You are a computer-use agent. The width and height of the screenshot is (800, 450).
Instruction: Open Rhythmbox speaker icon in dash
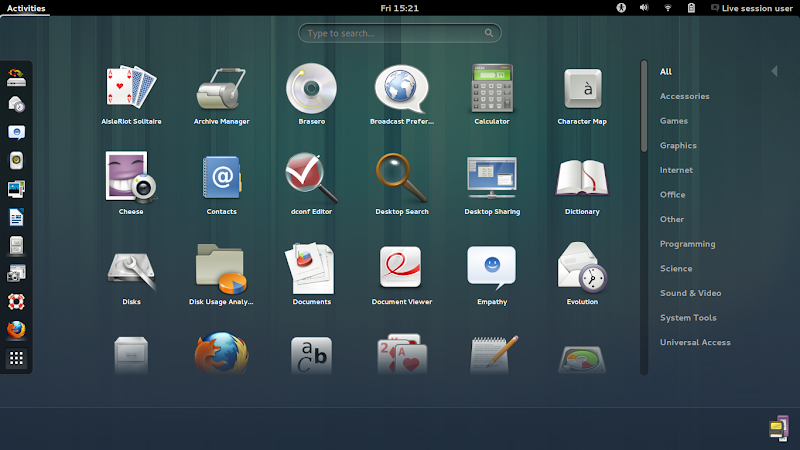pyautogui.click(x=16, y=161)
